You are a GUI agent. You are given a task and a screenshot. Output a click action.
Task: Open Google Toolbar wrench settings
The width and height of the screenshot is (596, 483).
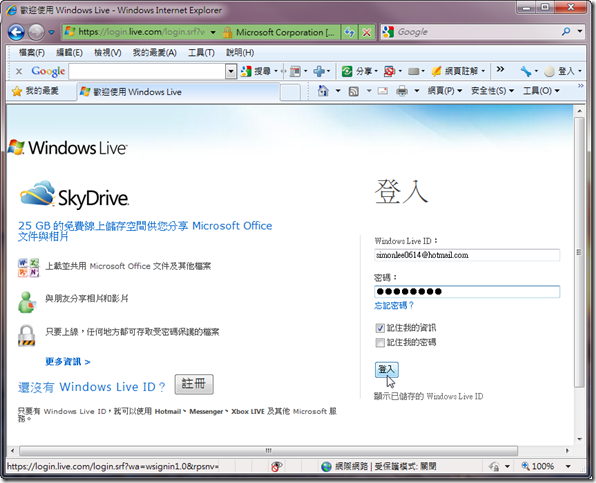526,71
